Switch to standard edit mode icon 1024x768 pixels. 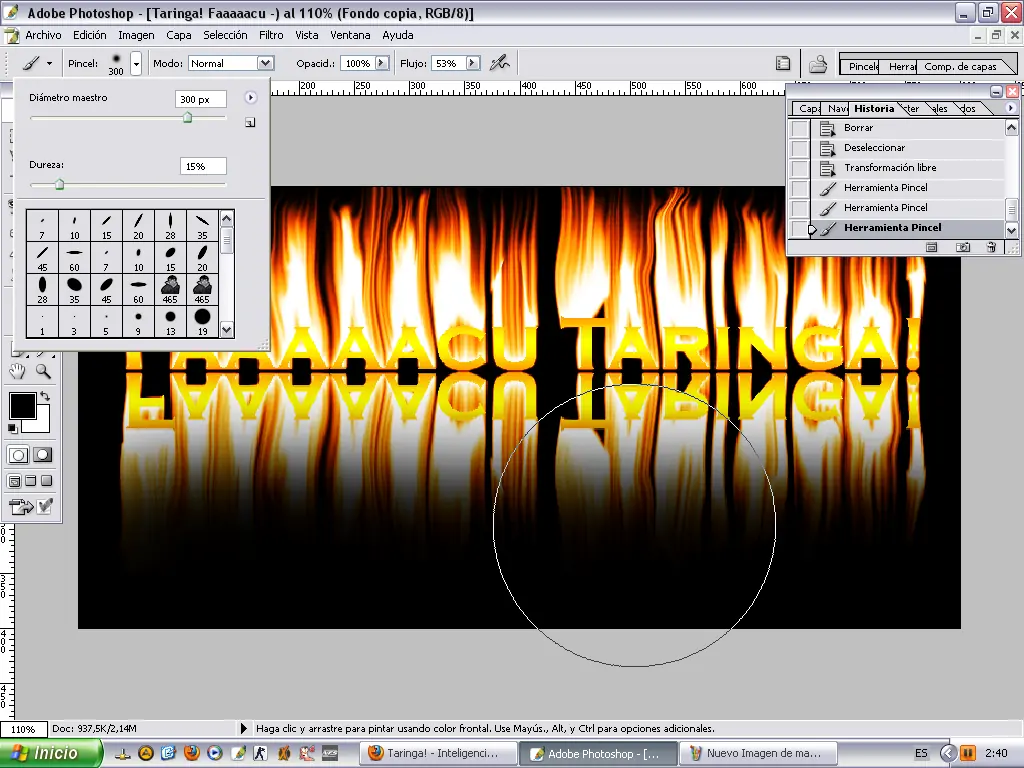tap(18, 455)
